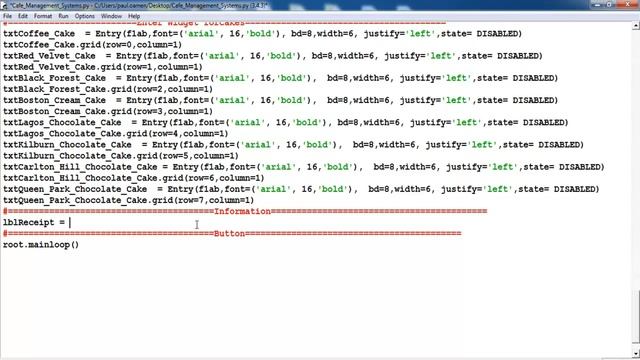640x360 pixels.
Task: Click the 'root.mainloop()' line
Action: point(41,245)
